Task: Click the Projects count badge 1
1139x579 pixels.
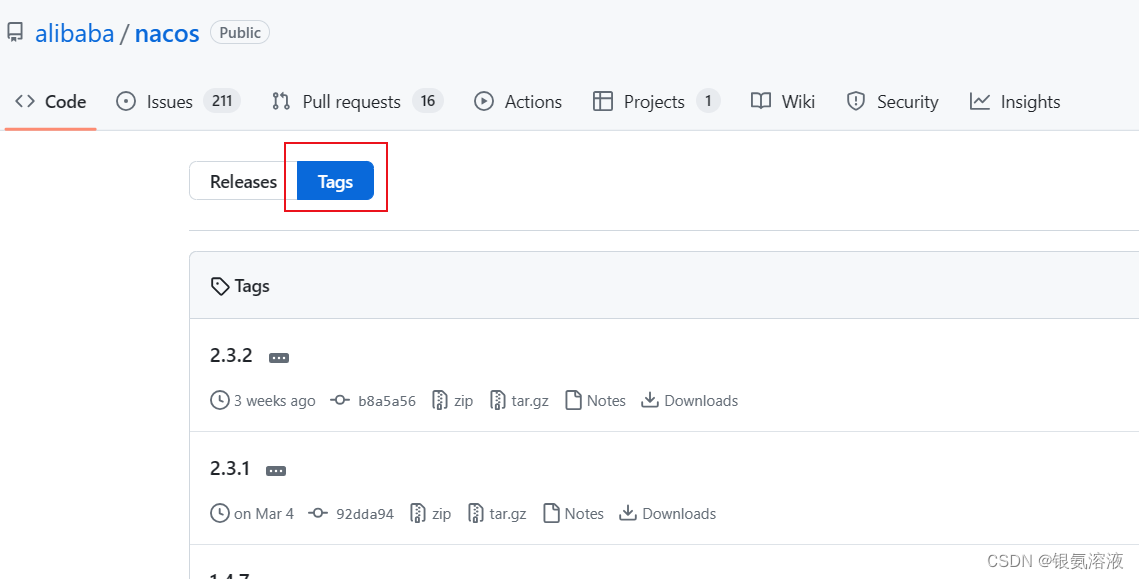Action: click(708, 101)
